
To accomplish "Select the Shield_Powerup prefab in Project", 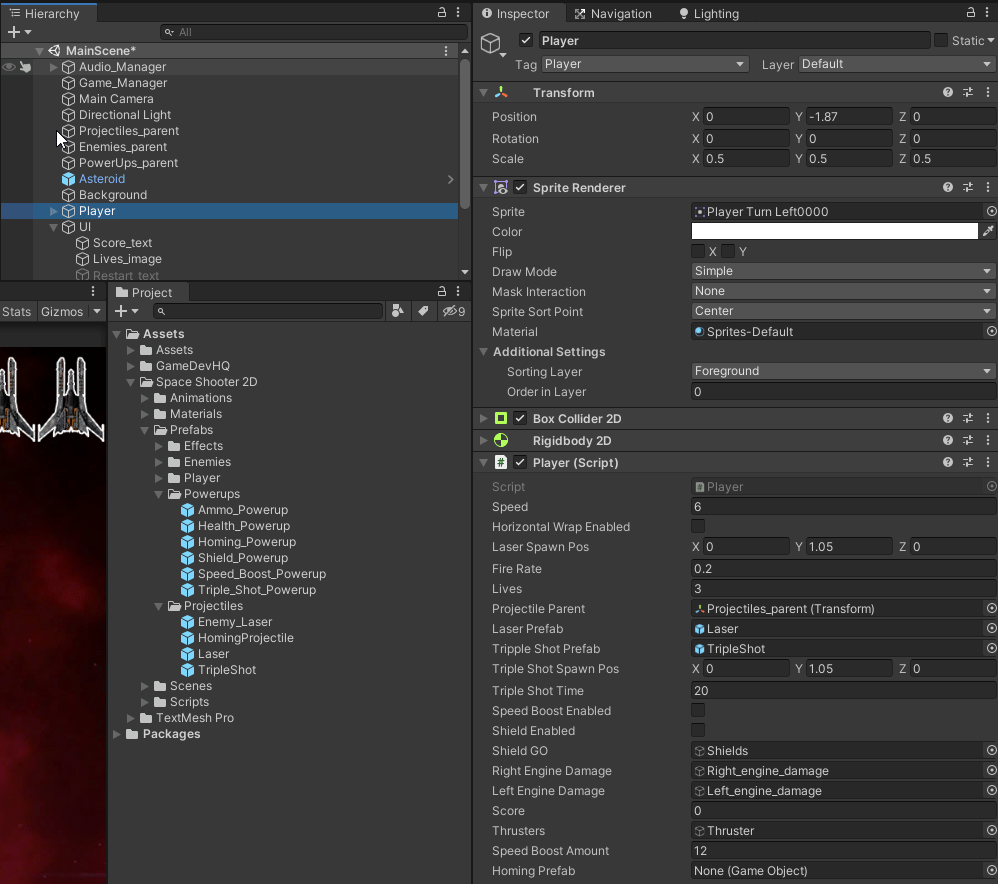I will coord(242,558).
